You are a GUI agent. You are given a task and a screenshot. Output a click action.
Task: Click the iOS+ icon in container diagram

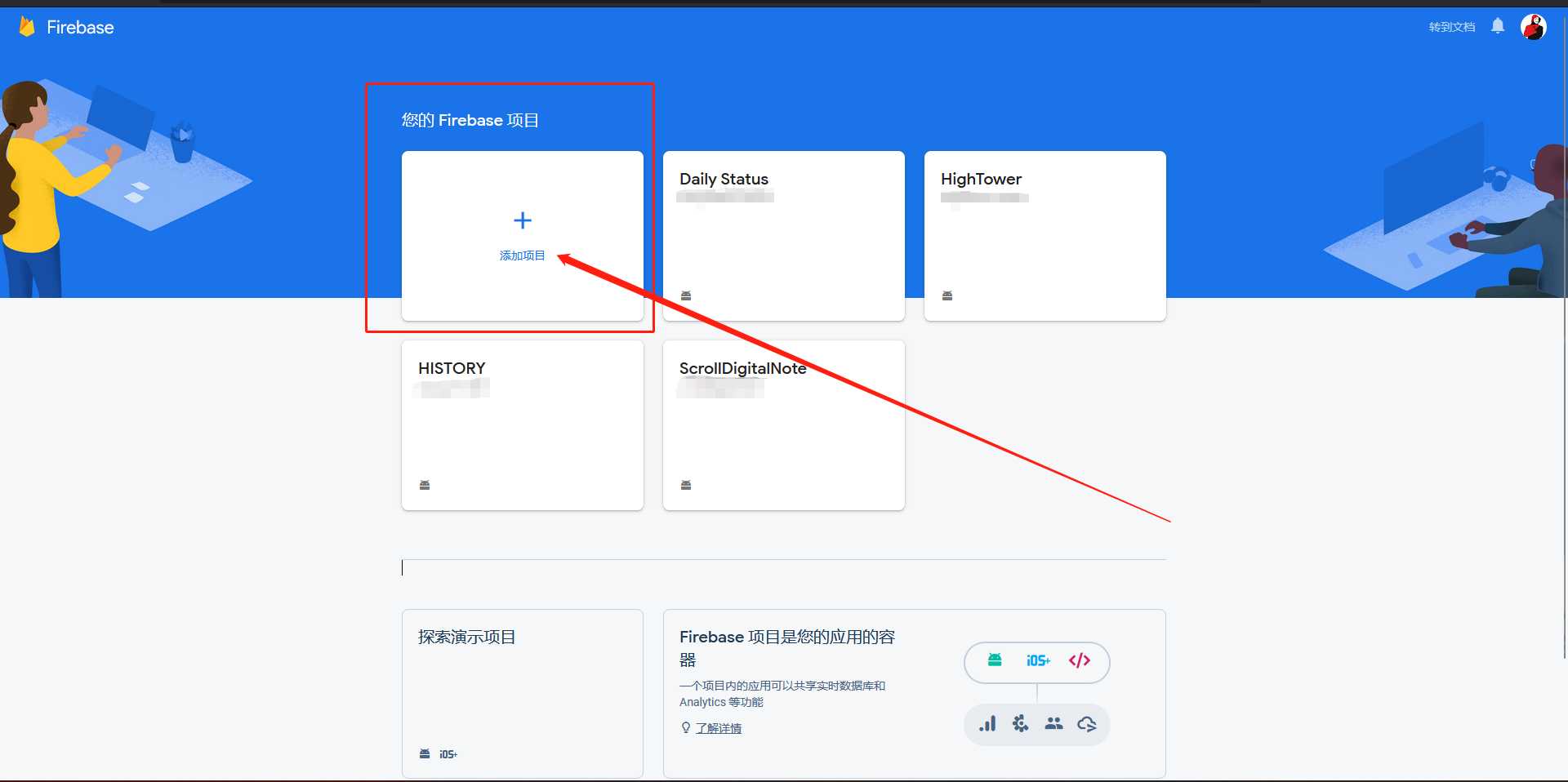(x=1038, y=660)
